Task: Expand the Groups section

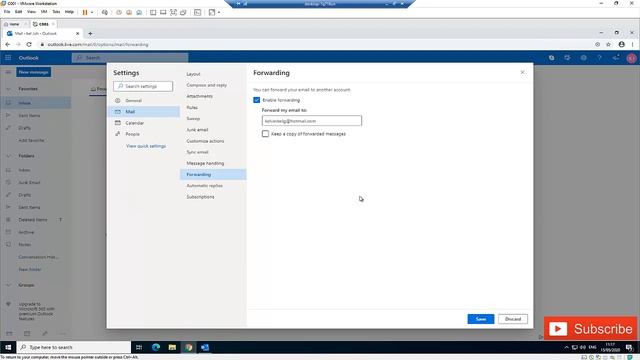Action: pos(9,285)
